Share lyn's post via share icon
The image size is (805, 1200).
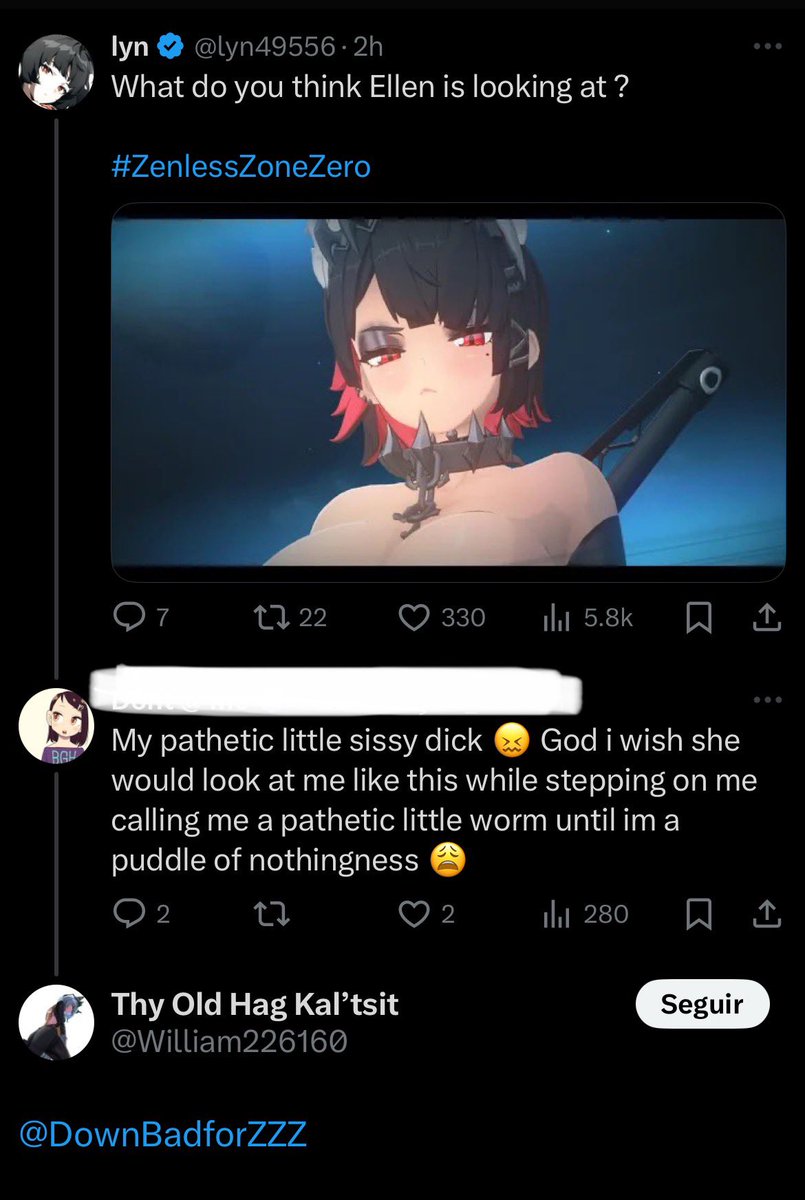(765, 619)
